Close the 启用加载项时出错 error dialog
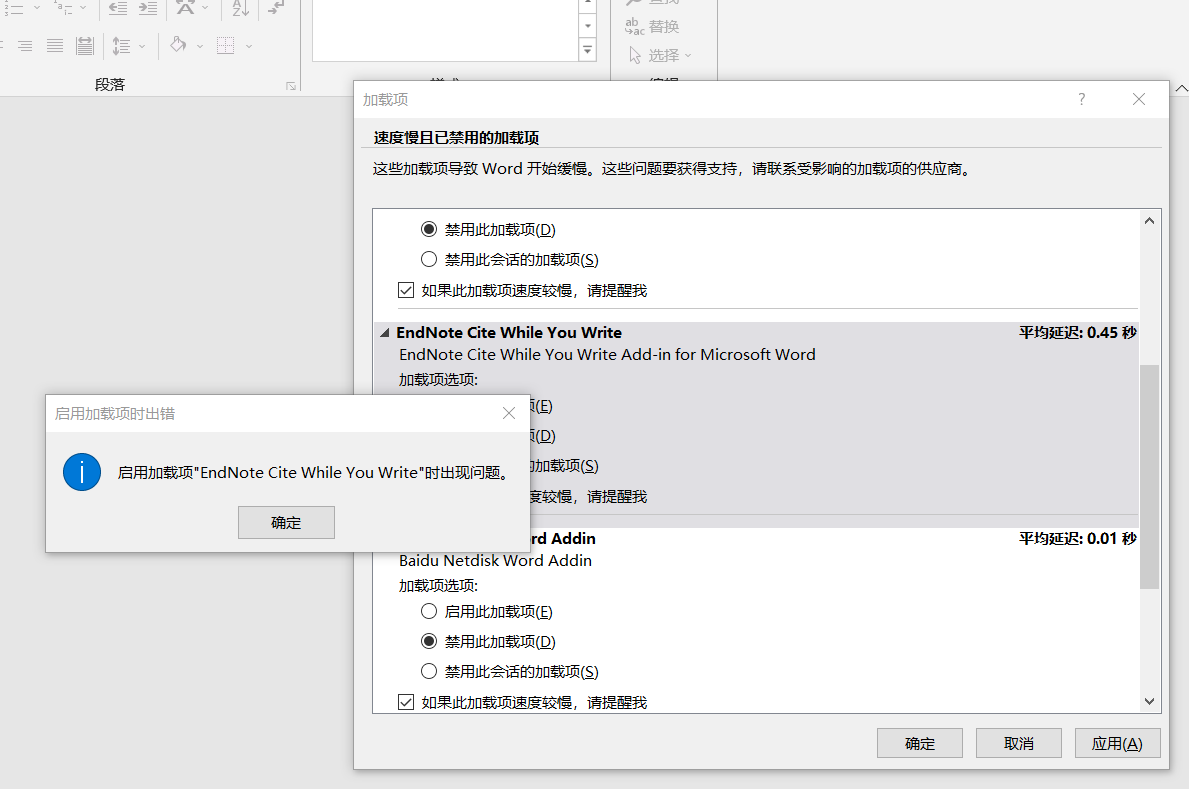This screenshot has height=789, width=1189. tap(509, 413)
